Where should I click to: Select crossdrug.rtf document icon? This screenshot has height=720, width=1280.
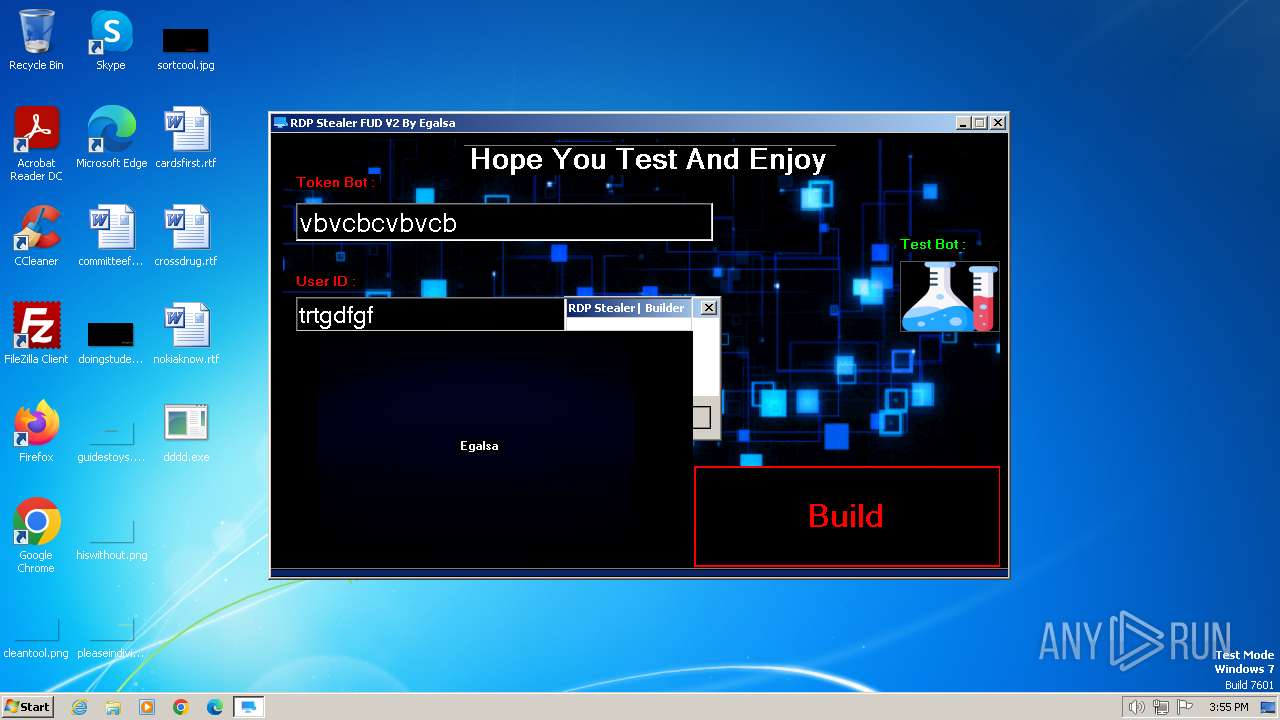186,236
